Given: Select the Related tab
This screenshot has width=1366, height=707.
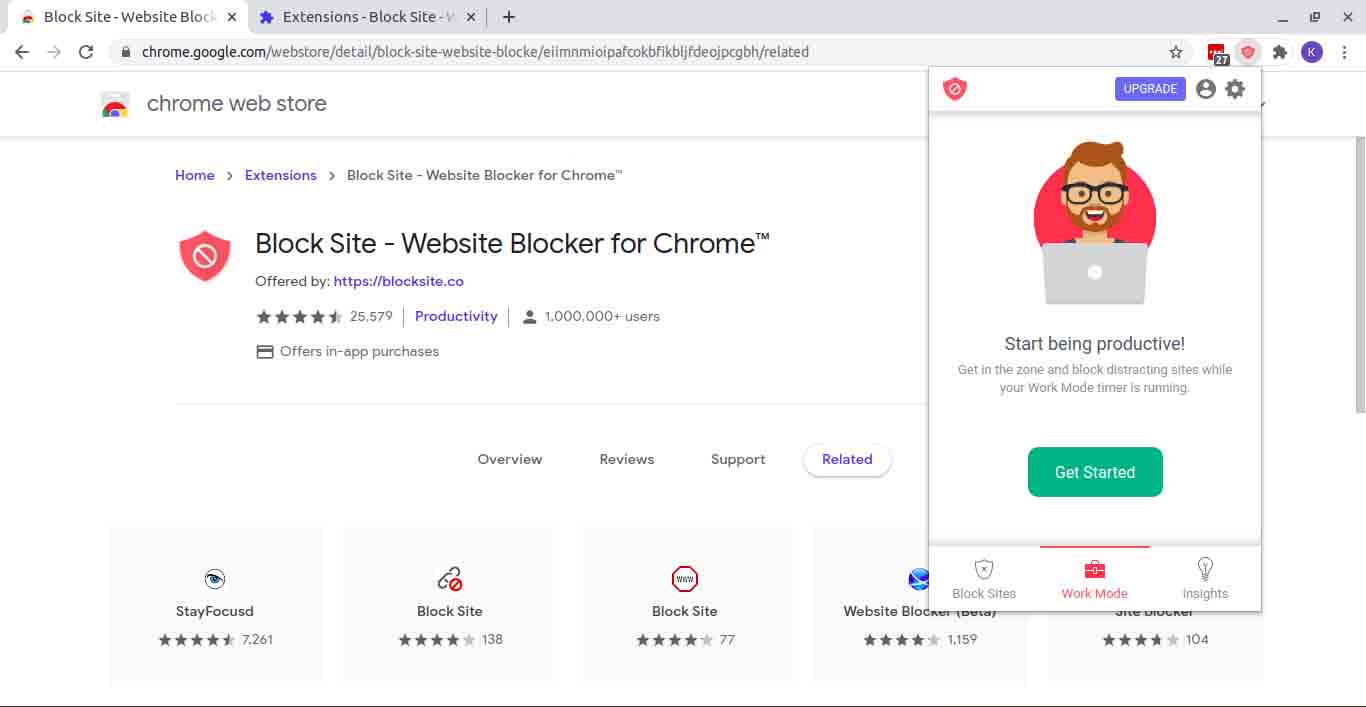Looking at the screenshot, I should 847,460.
